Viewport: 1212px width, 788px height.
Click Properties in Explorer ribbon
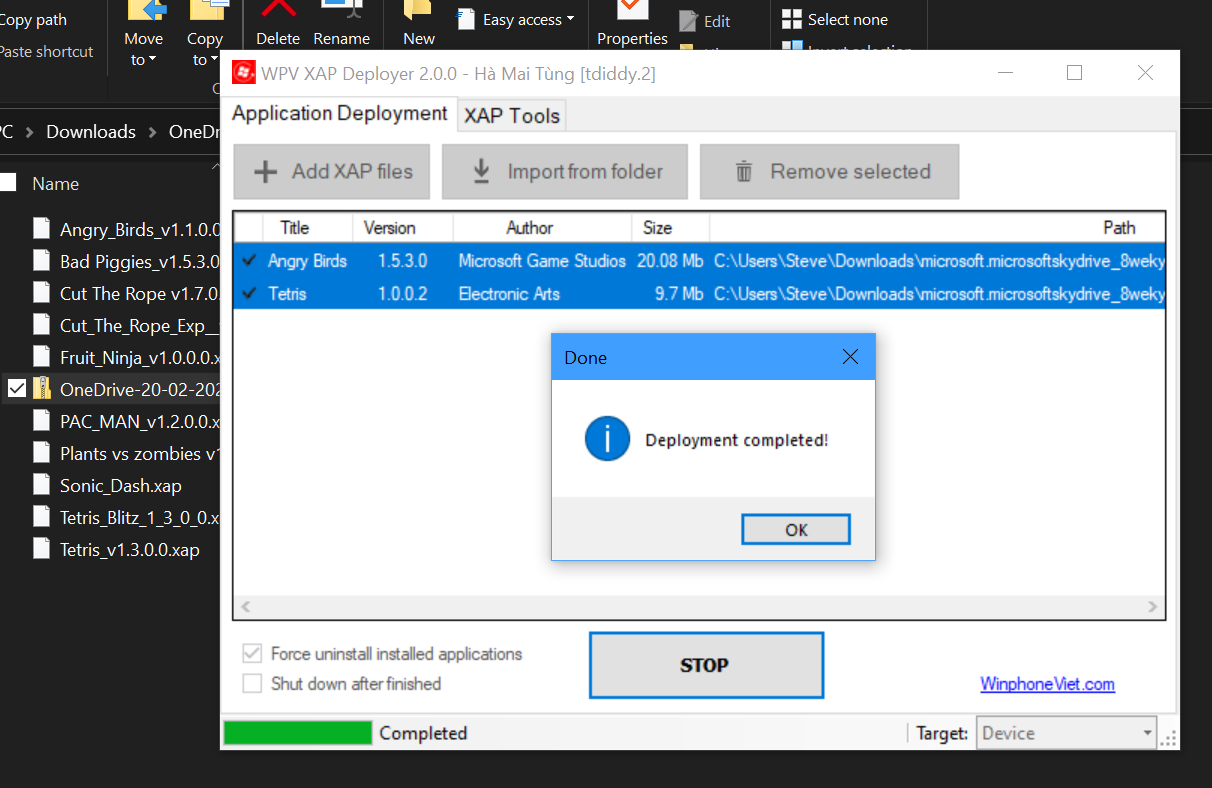632,24
